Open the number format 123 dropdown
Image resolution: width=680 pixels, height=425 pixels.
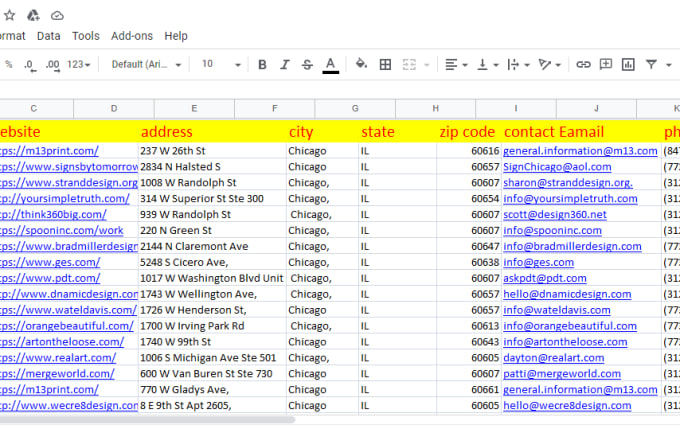click(78, 65)
